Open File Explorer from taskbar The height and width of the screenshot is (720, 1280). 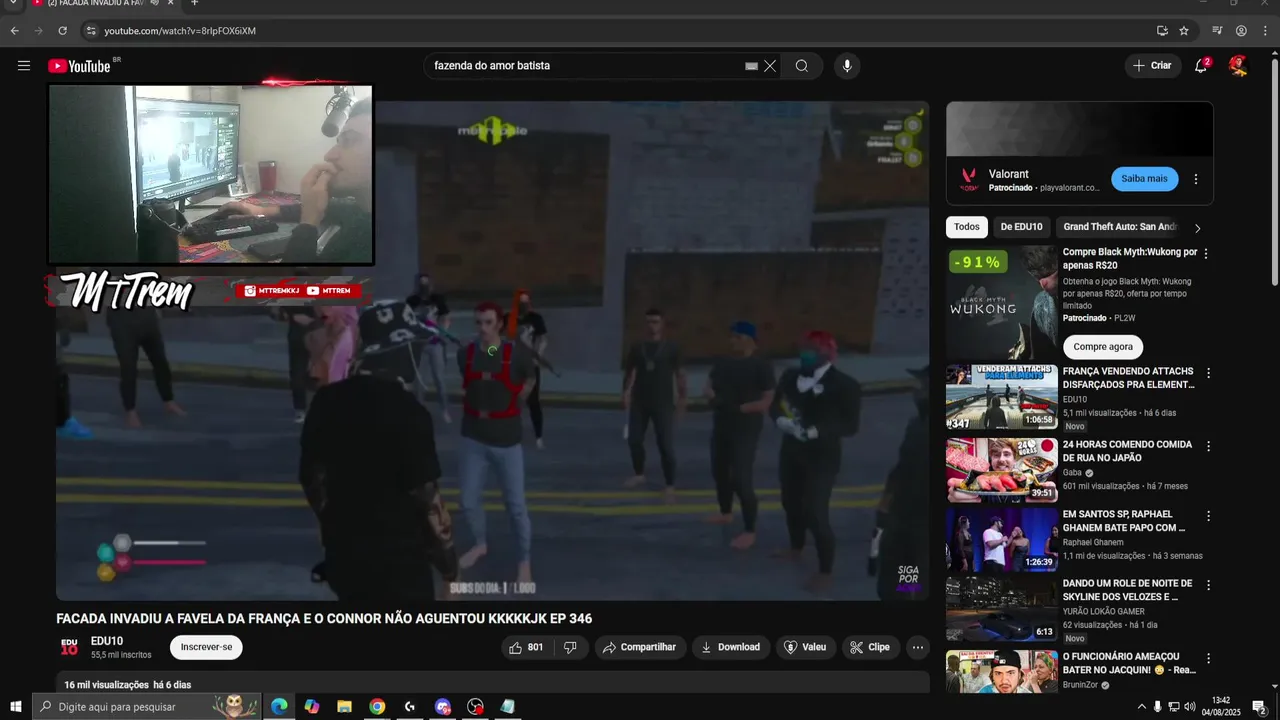[344, 706]
